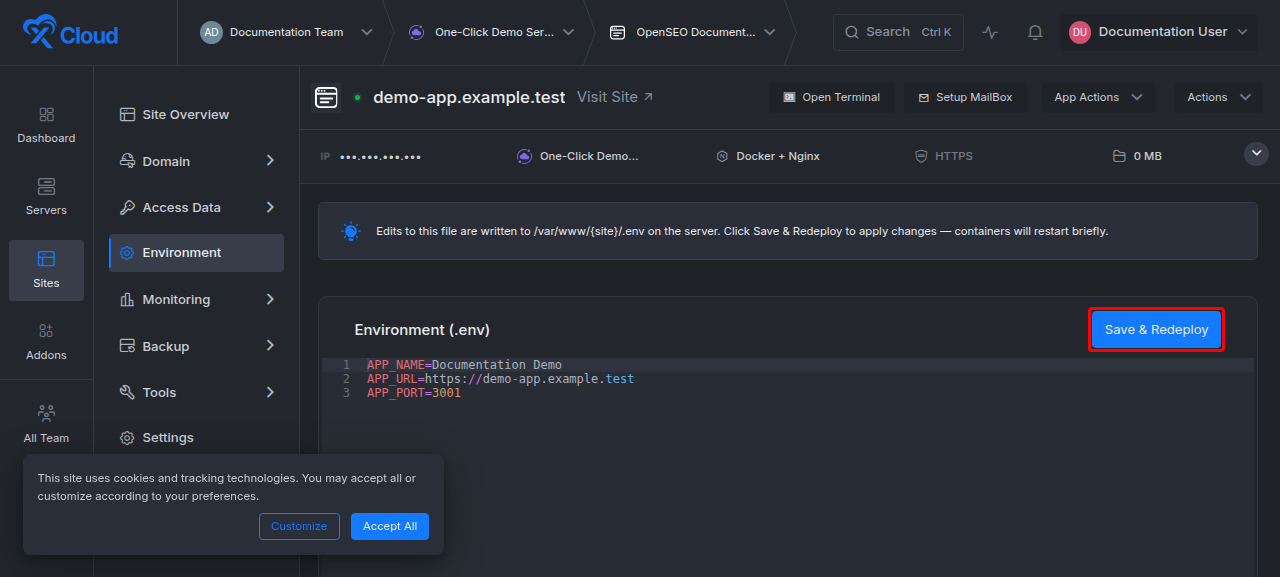
Task: Click Setup MailBox button
Action: (966, 97)
